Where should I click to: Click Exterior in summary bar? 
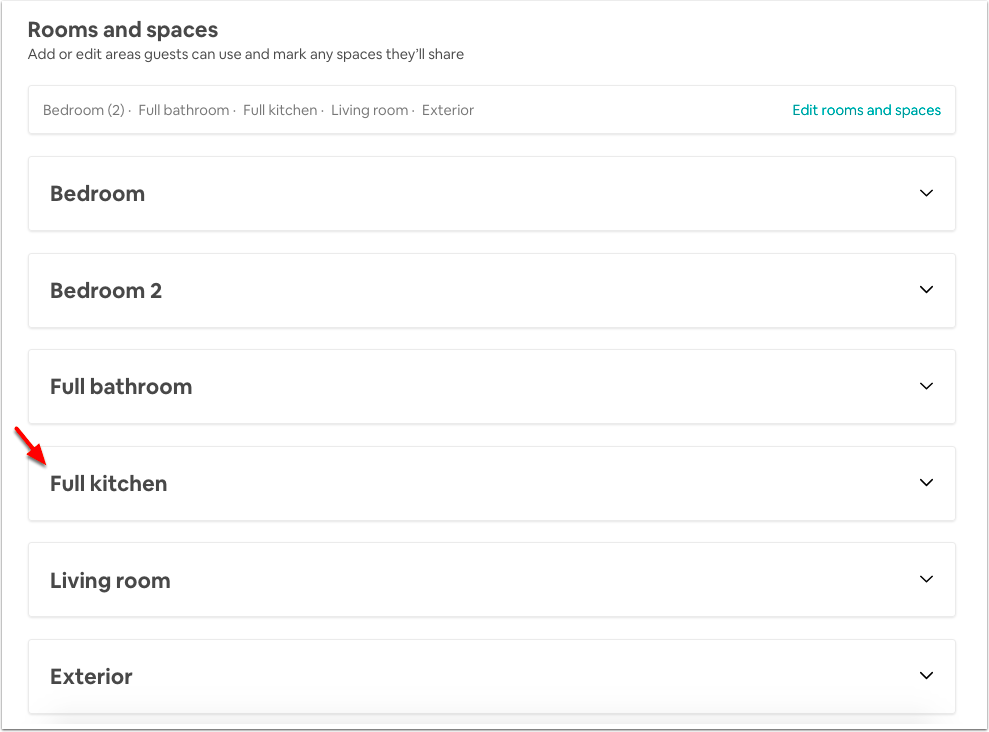pos(448,110)
